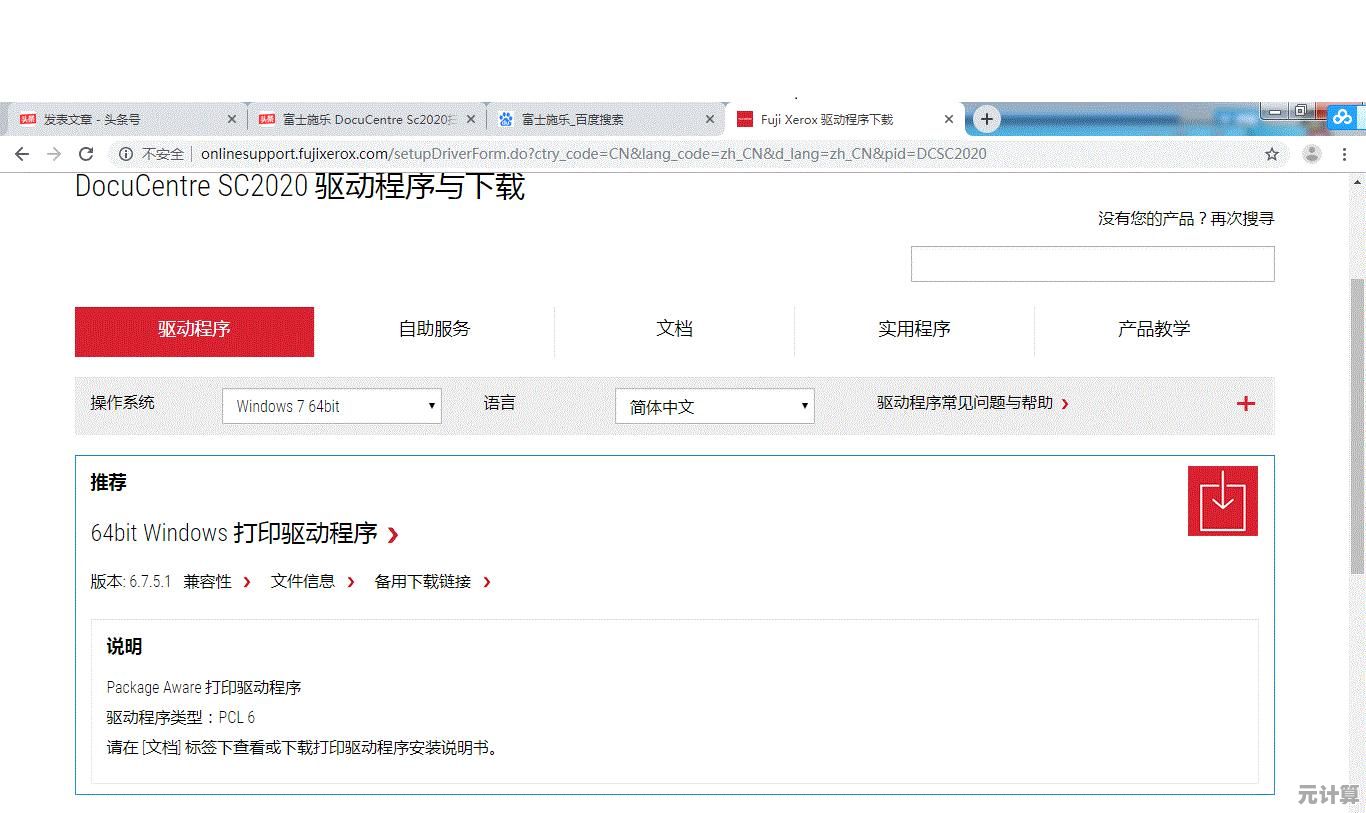Open a new browser tab with the plus icon
1366x813 pixels.
986,118
